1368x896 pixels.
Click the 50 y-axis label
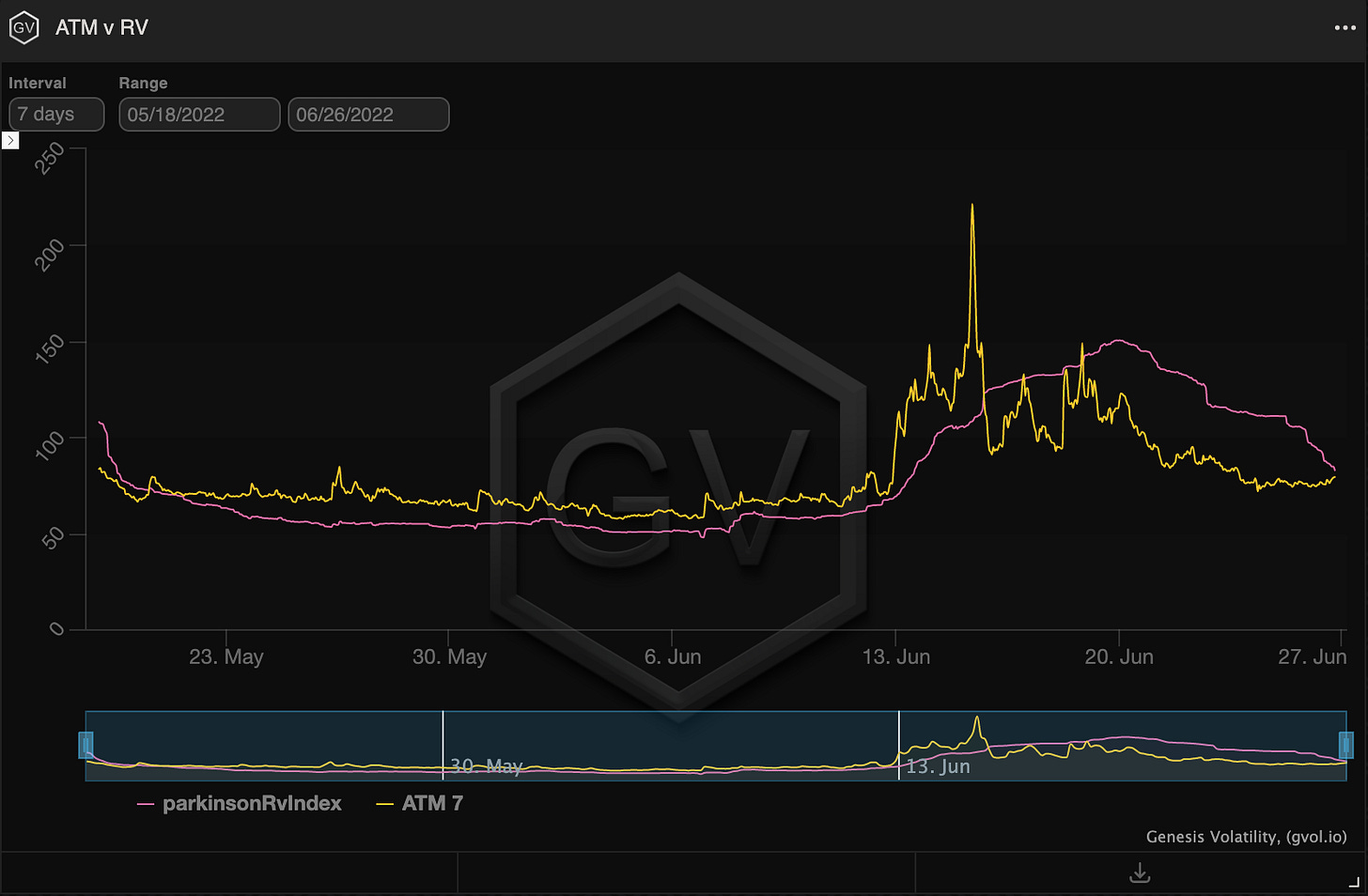pos(54,538)
